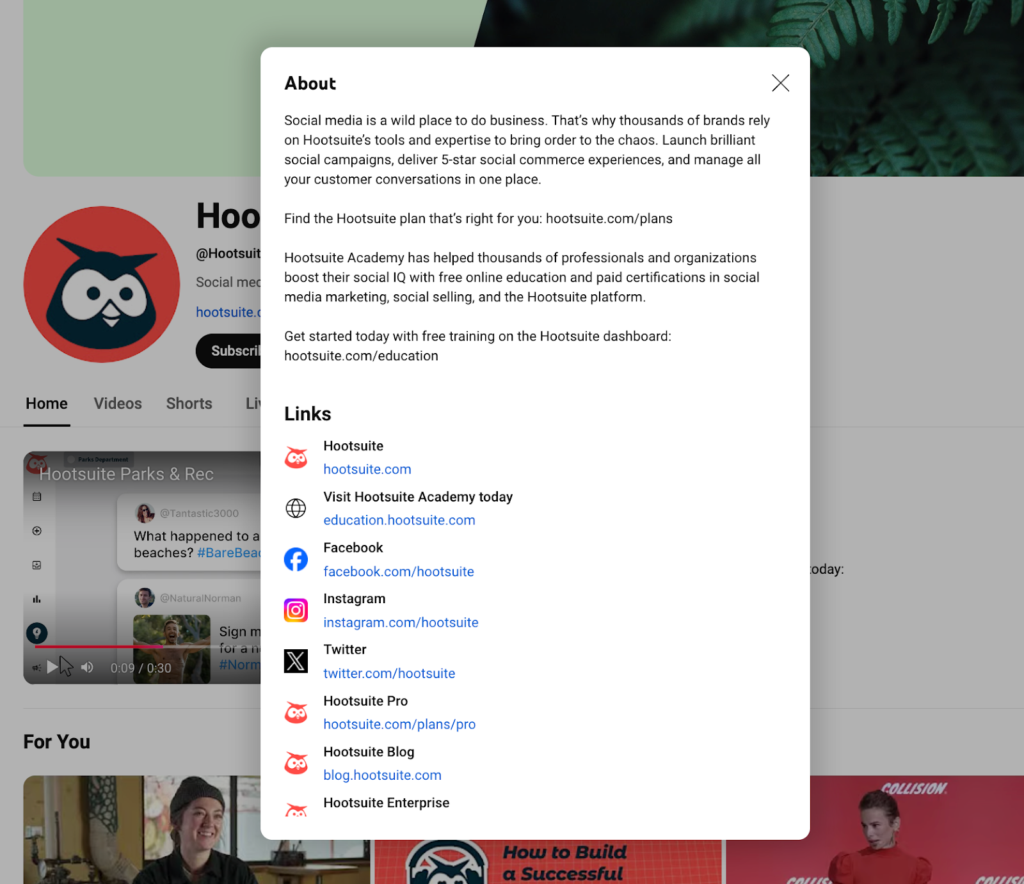Click the Facebook logo icon

[x=296, y=560]
